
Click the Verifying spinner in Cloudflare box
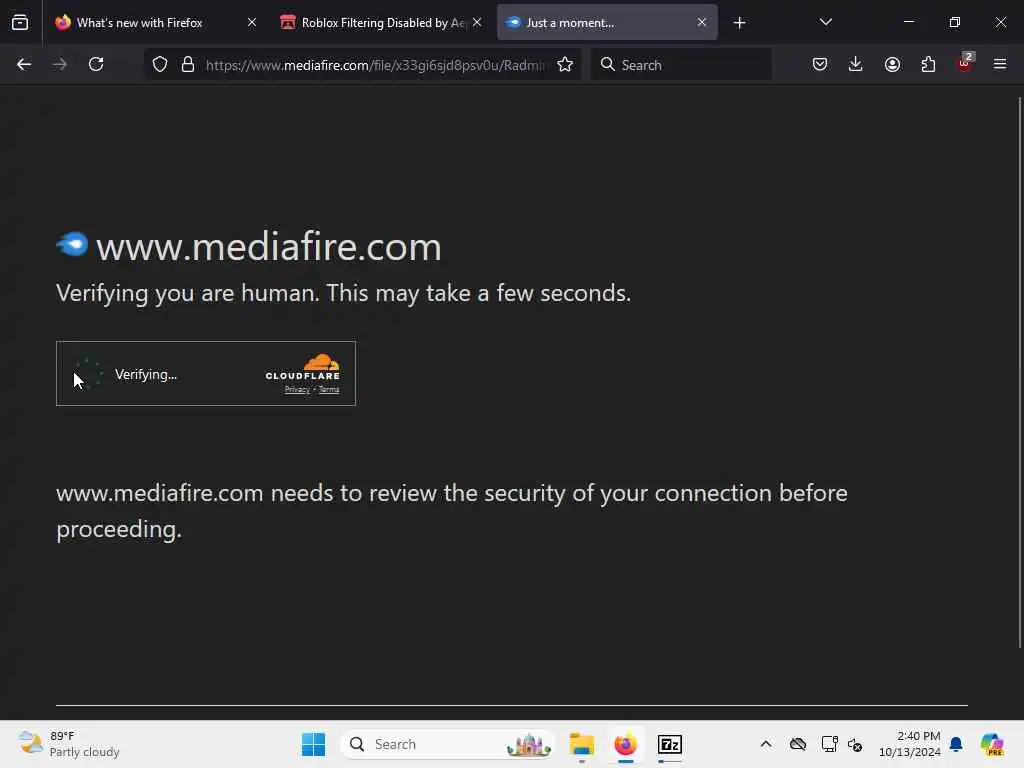coord(86,374)
